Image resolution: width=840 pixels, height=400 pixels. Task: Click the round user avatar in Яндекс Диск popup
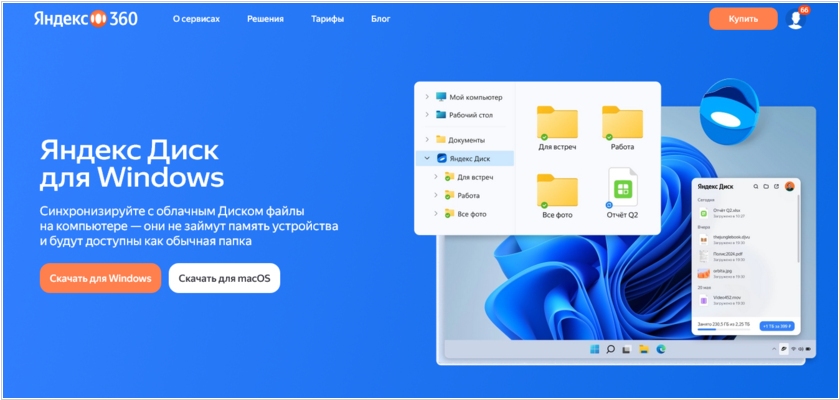(789, 186)
